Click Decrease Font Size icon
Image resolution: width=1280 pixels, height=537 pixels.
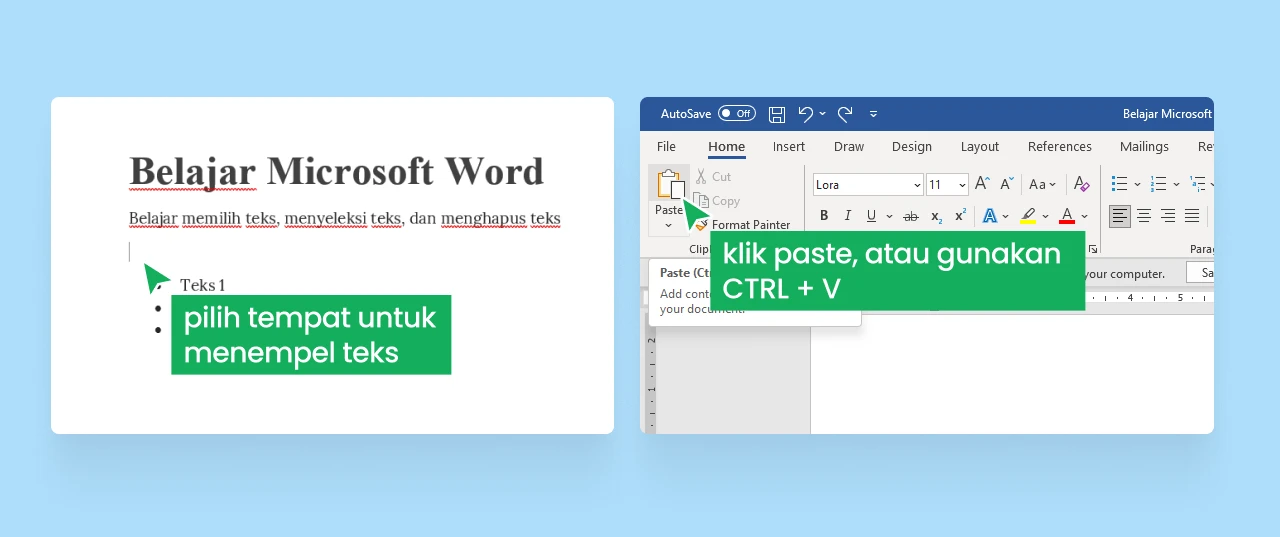tap(1006, 184)
